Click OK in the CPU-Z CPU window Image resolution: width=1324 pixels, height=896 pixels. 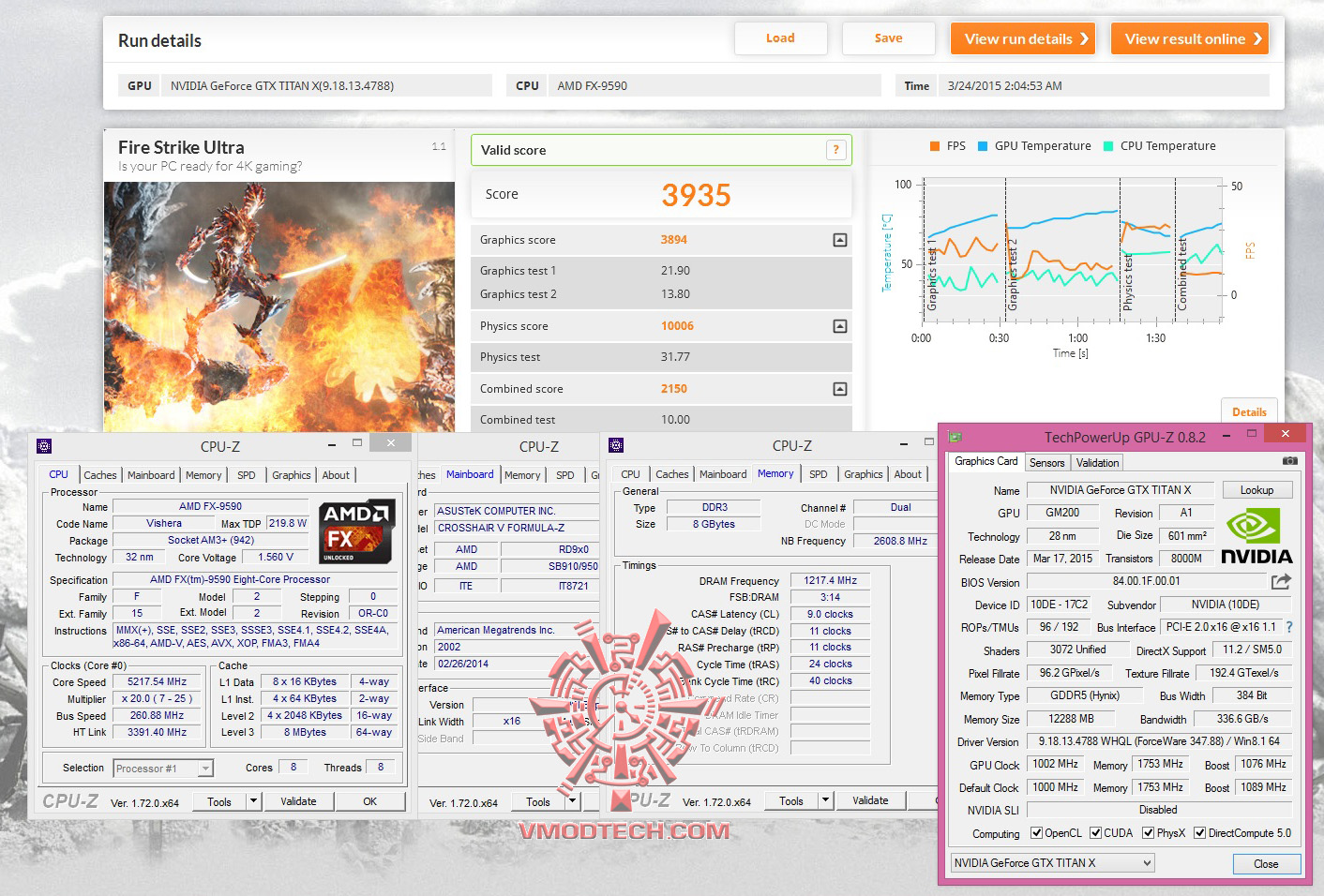(x=370, y=801)
